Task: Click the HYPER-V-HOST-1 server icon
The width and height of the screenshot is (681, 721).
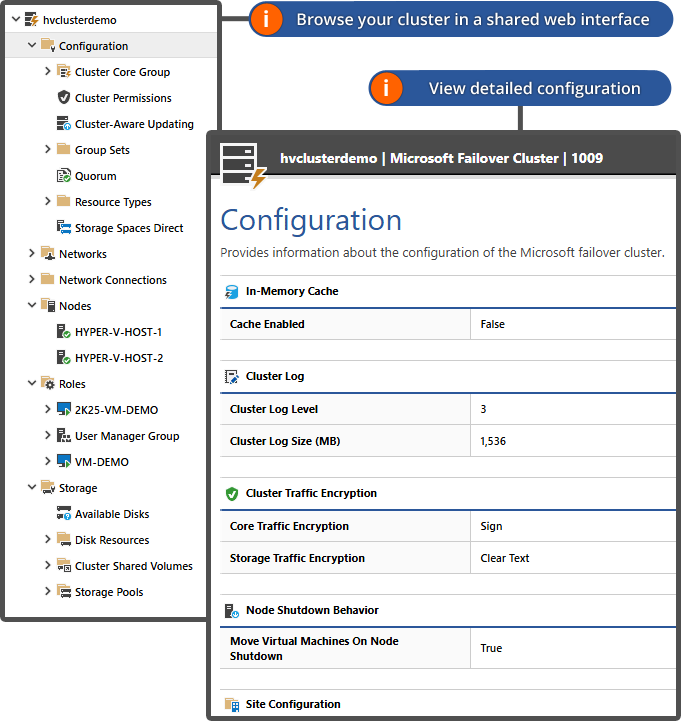Action: coord(63,332)
